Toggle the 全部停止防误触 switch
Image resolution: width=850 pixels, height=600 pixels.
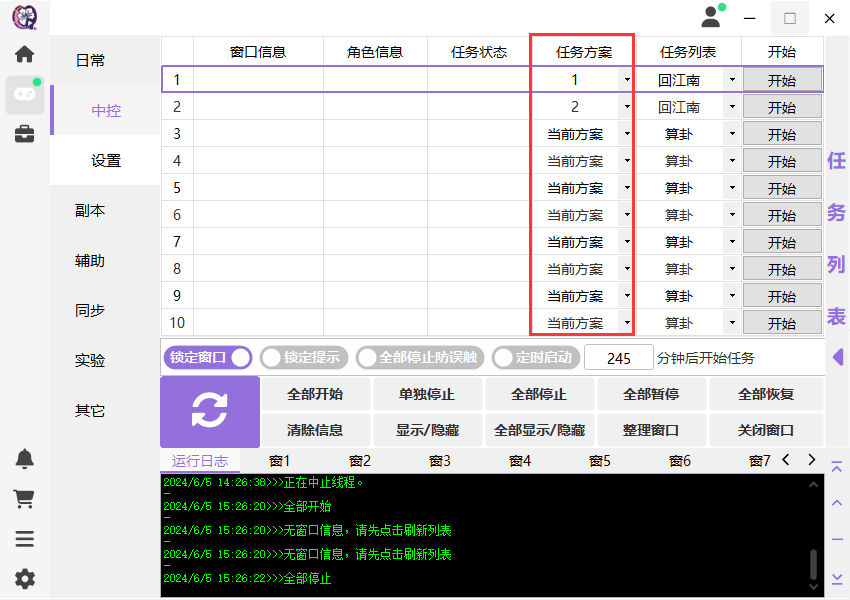click(420, 358)
